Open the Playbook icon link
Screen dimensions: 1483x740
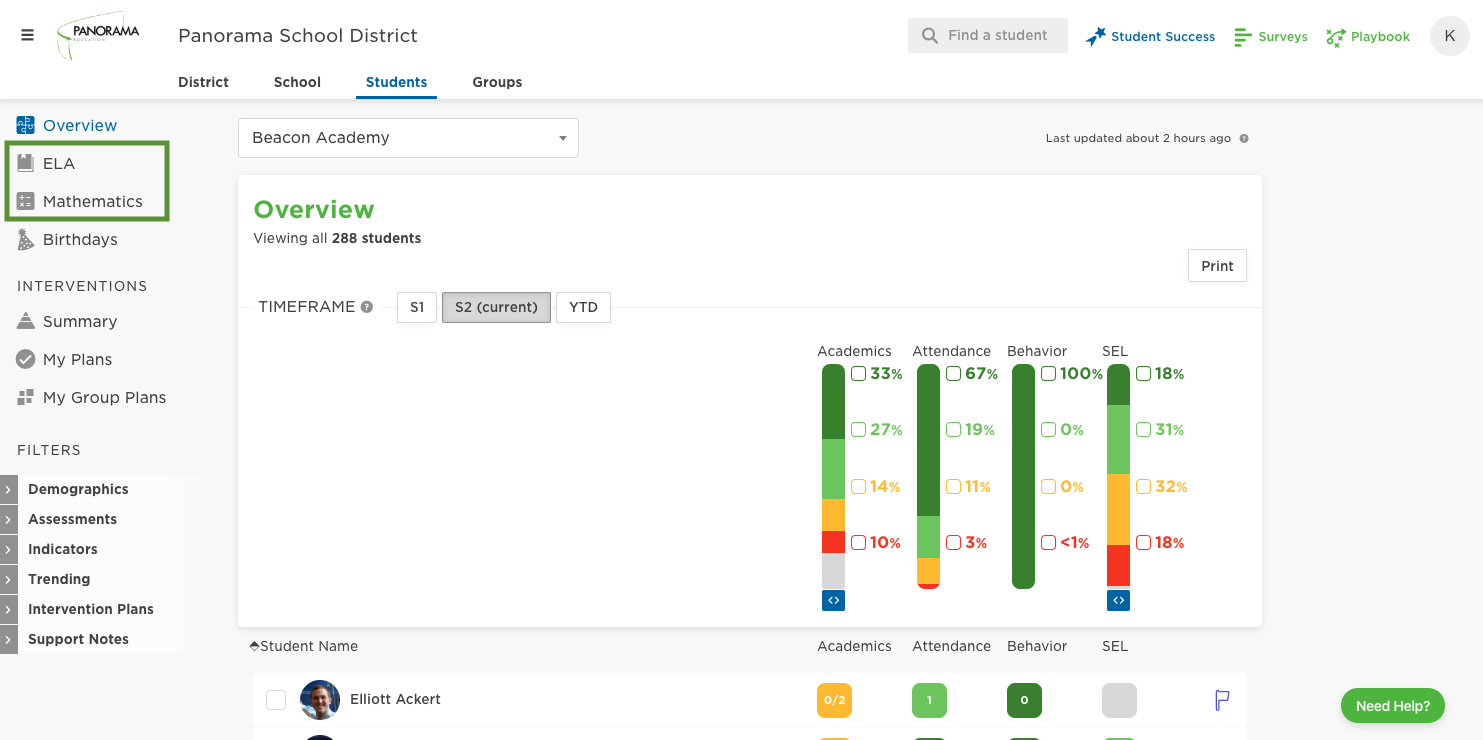click(x=1335, y=37)
